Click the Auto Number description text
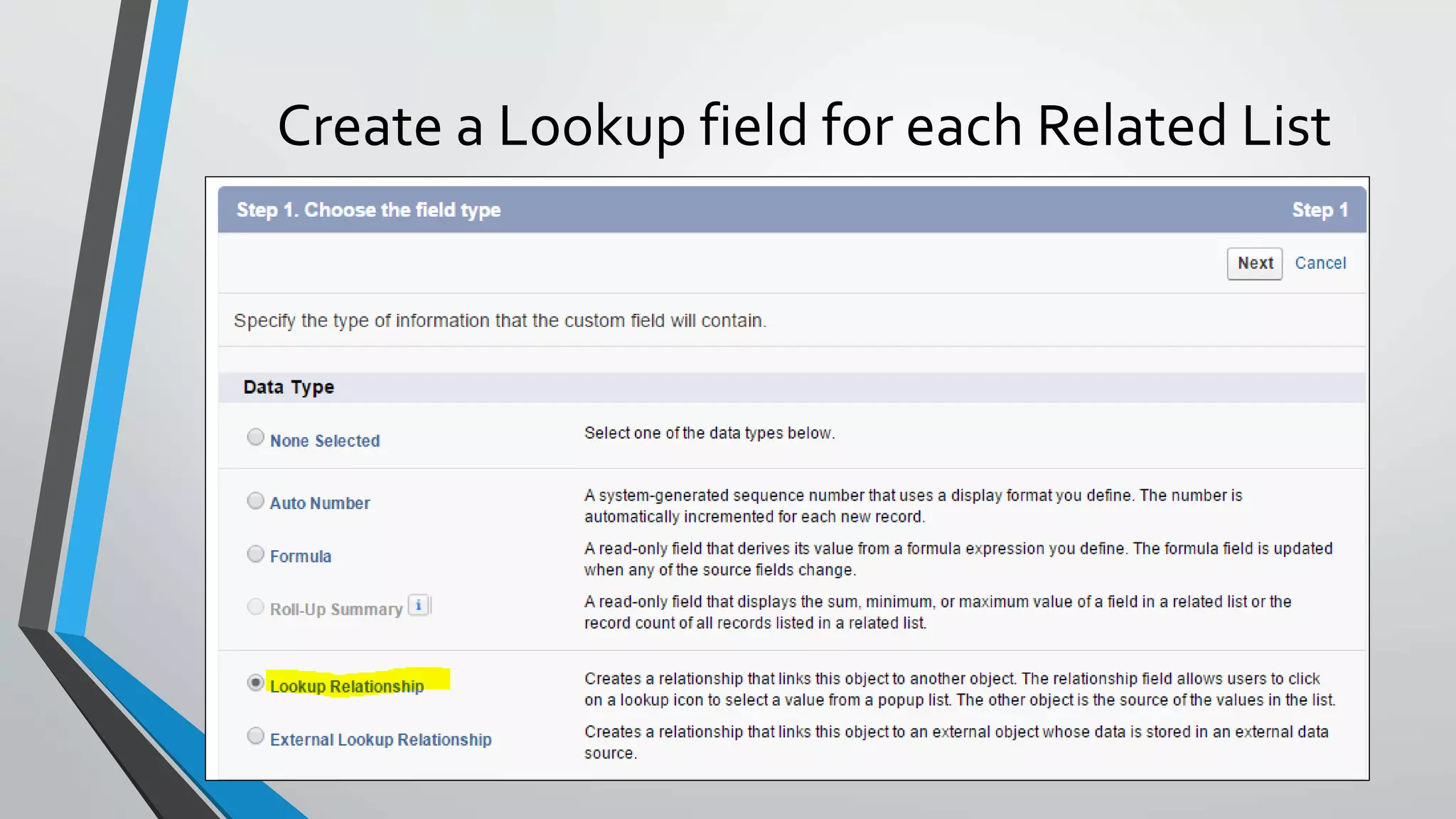 [914, 506]
